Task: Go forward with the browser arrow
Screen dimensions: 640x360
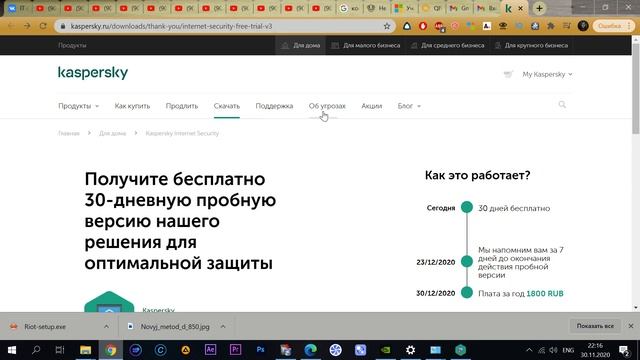Action: (27, 26)
